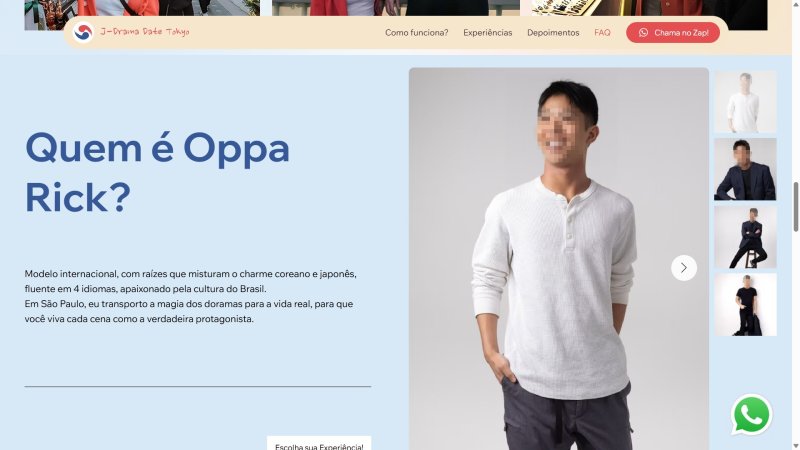Viewport: 800px width, 450px height.
Task: Click the Quem é Oppa Rick? heading
Action: 157,172
